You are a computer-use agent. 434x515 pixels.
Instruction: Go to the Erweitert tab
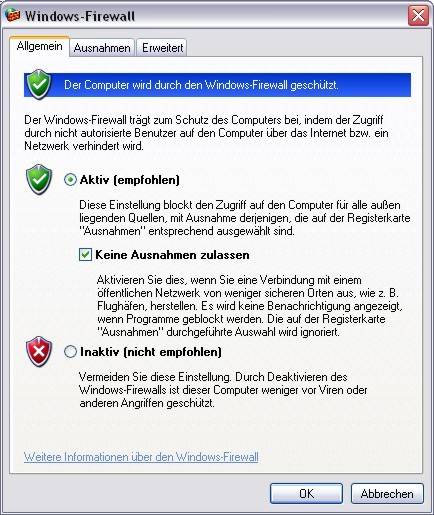[x=162, y=48]
